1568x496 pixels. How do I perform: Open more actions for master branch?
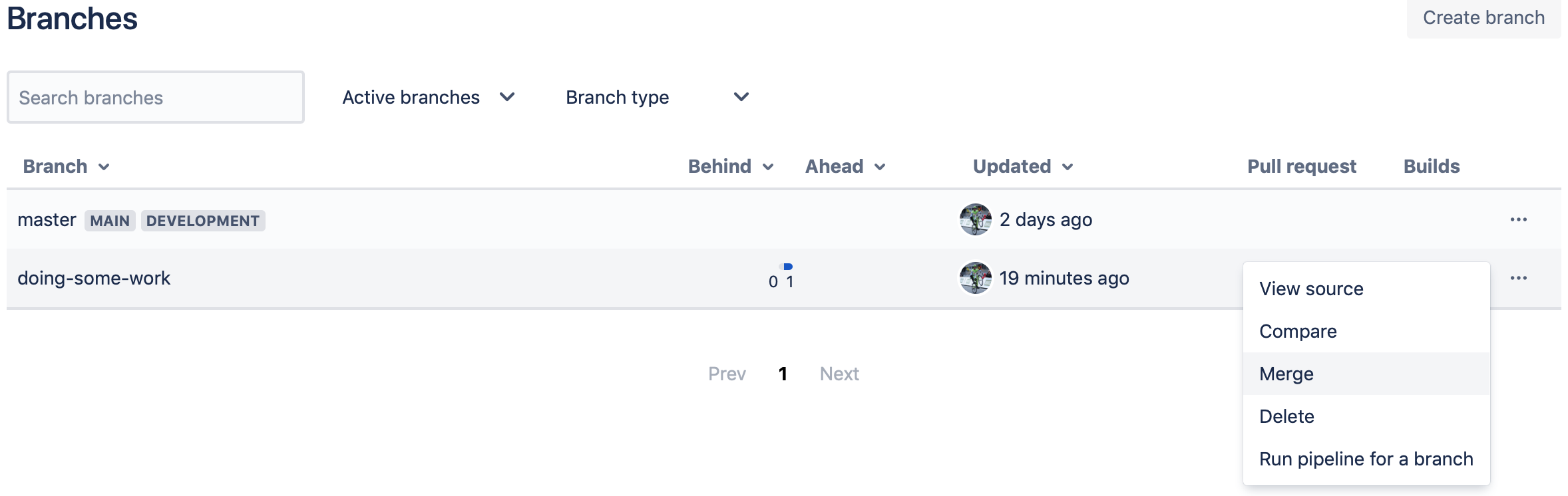pos(1518,219)
